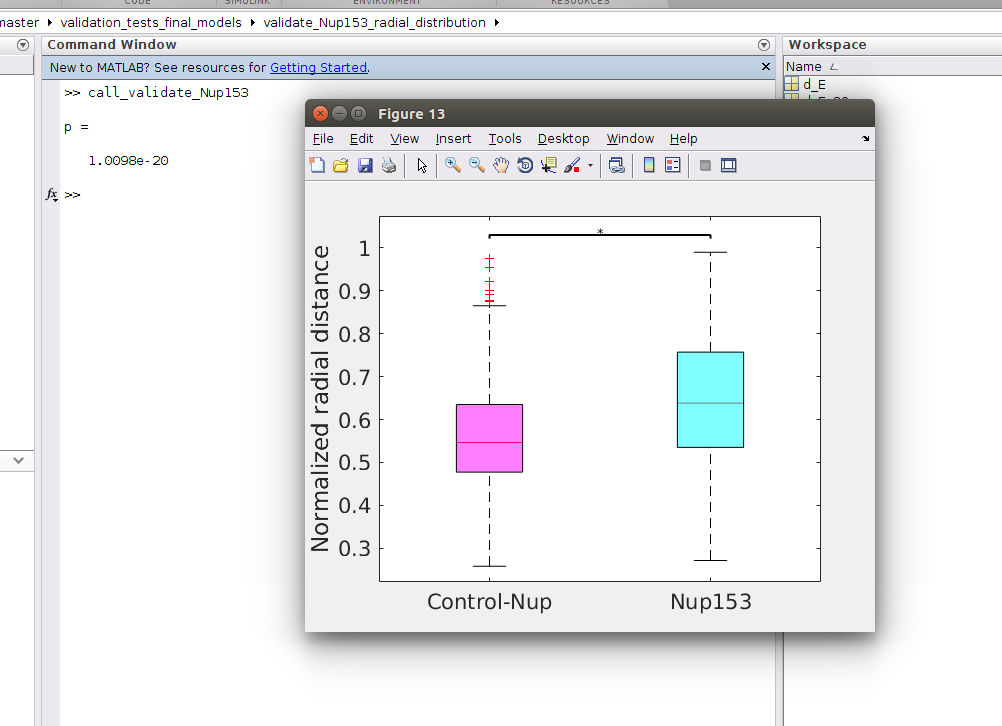Open the Brush color dropdown arrow
1002x726 pixels.
[x=590, y=166]
